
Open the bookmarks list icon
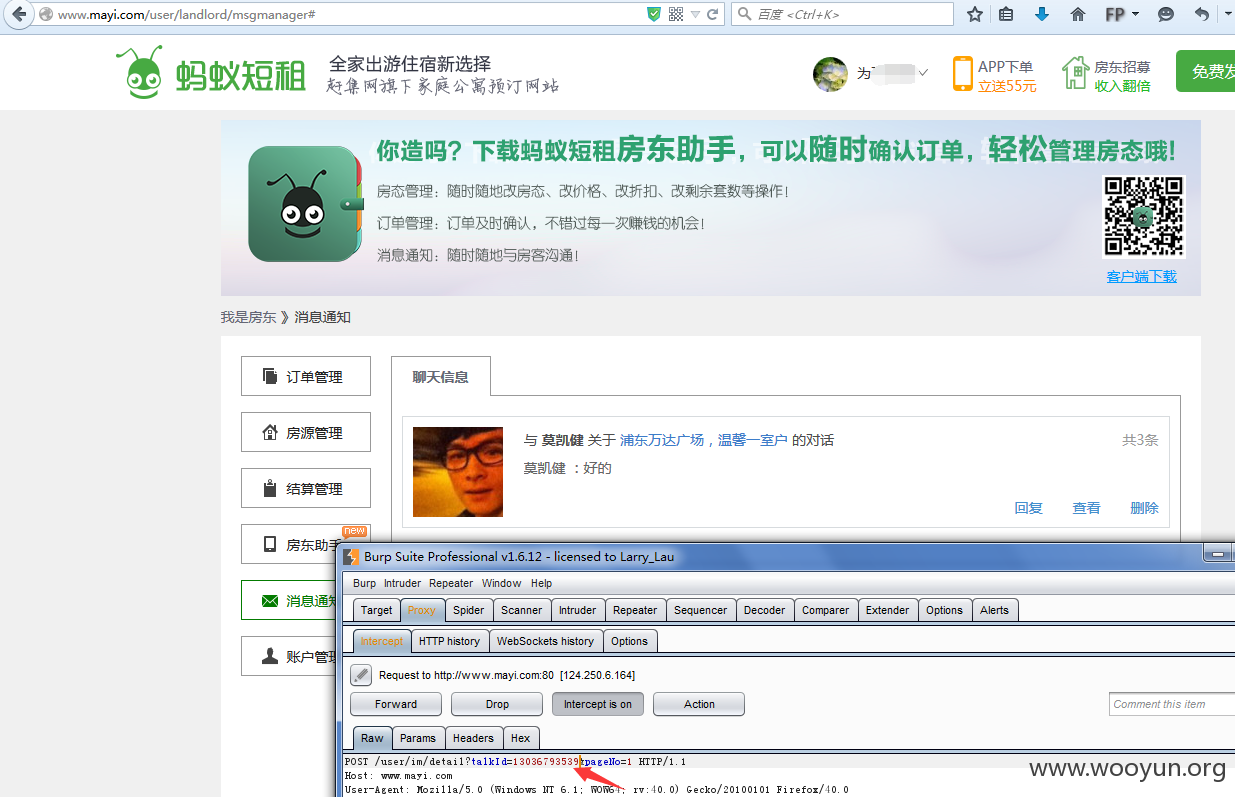click(1007, 15)
